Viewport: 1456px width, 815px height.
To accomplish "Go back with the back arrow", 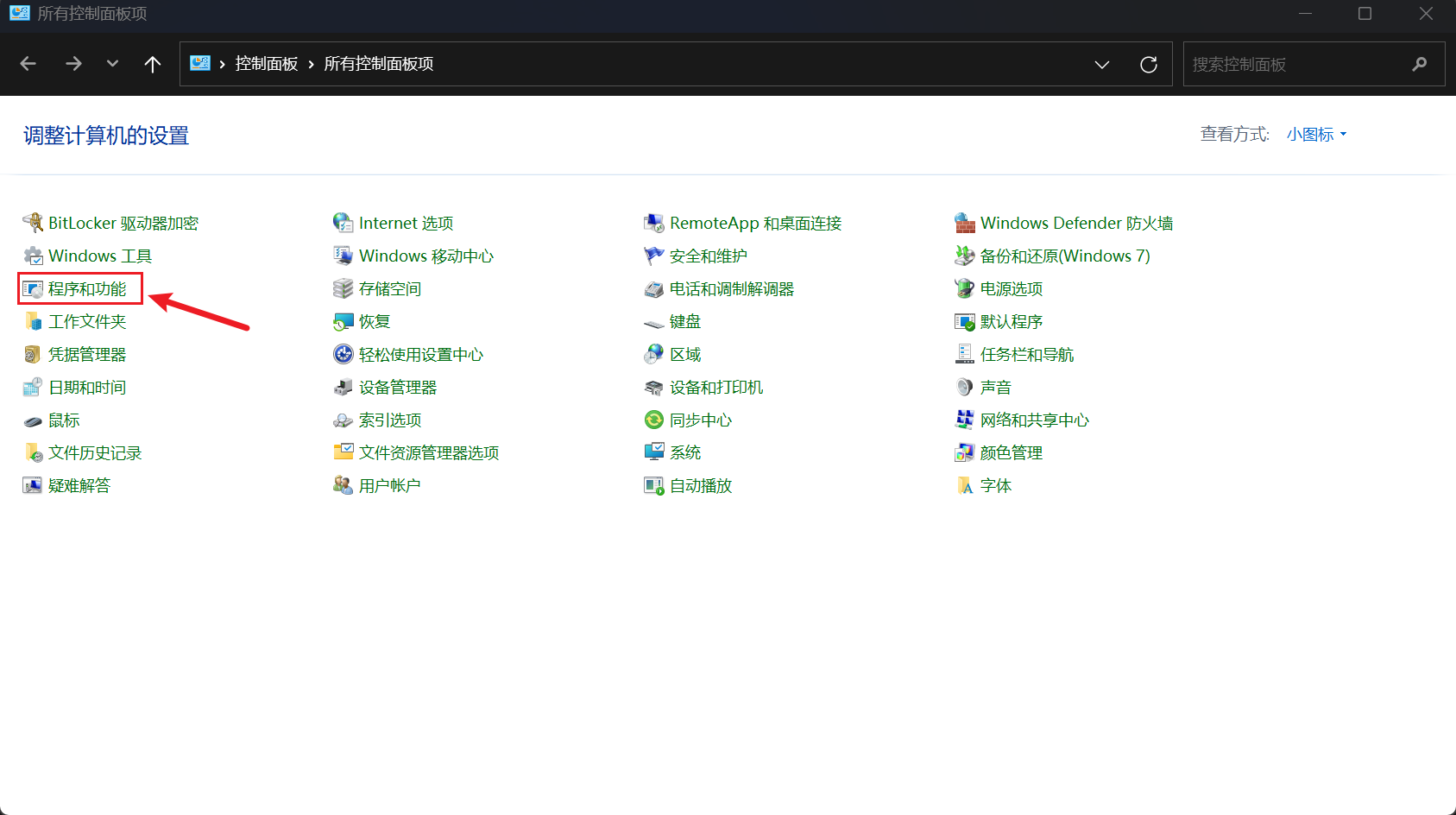I will click(x=28, y=64).
